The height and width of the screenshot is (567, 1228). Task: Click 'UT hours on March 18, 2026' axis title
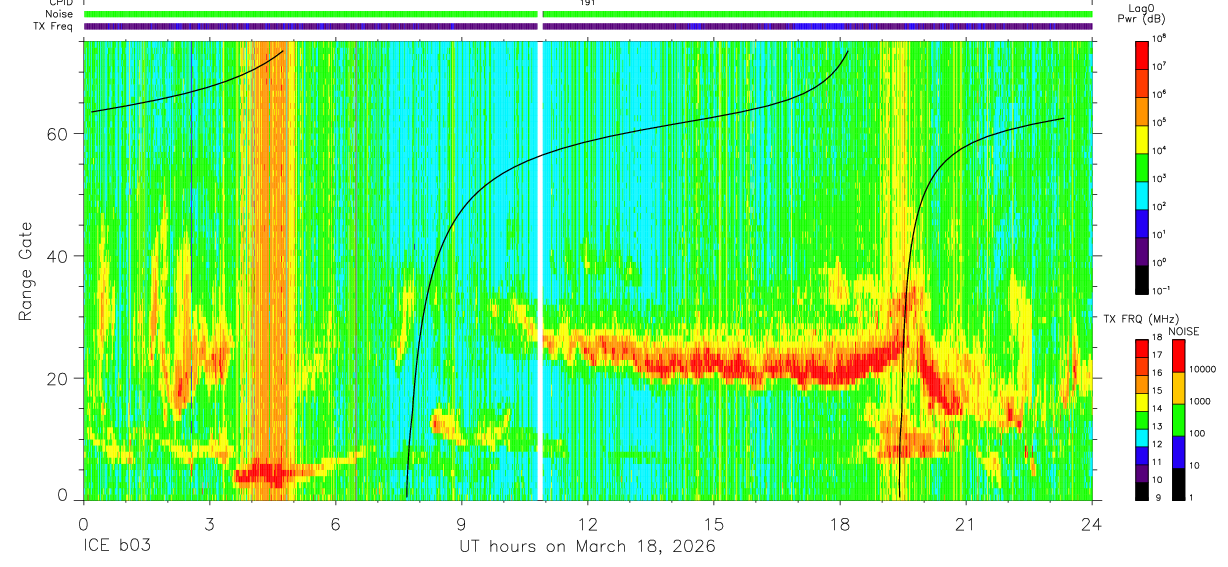coord(587,547)
